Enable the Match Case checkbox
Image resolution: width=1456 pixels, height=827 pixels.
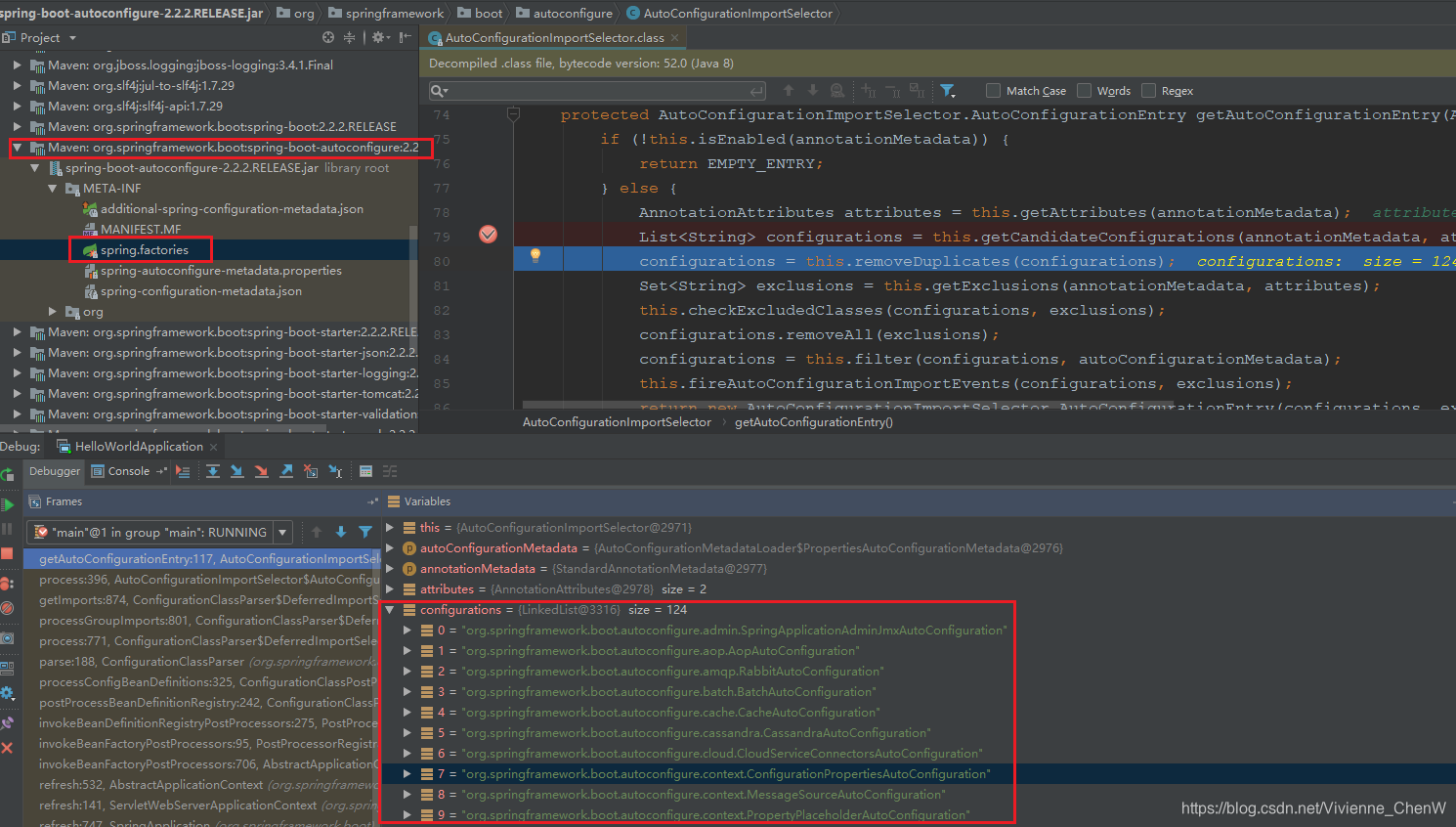[x=994, y=91]
